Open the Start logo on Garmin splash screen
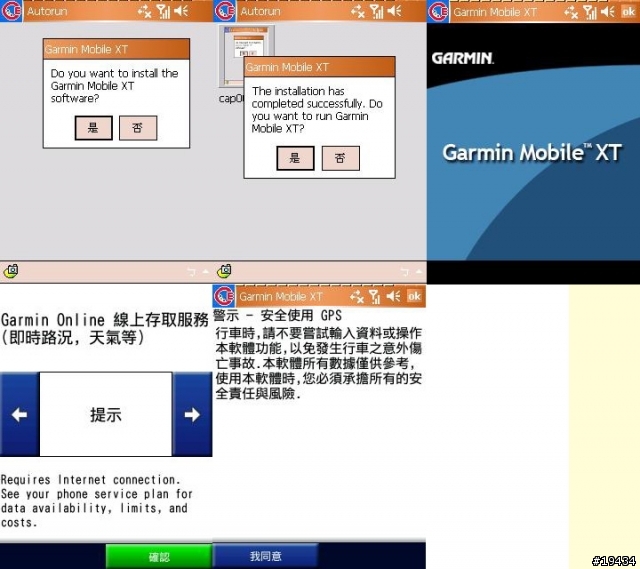The width and height of the screenshot is (640, 569). (438, 11)
